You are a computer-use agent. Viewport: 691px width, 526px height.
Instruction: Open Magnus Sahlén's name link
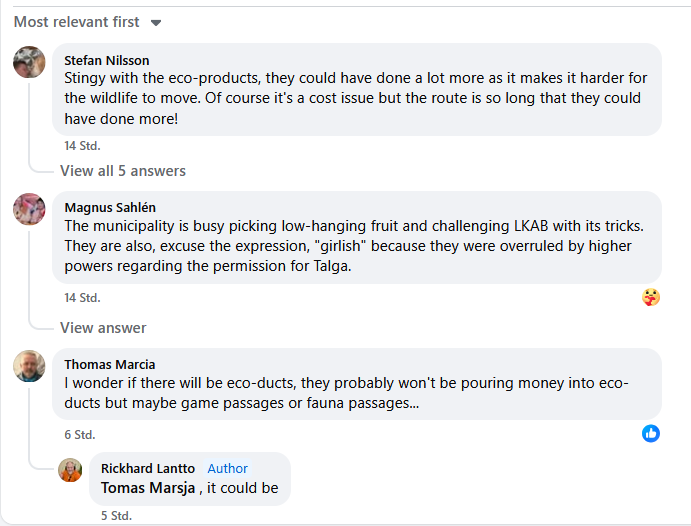pos(110,207)
